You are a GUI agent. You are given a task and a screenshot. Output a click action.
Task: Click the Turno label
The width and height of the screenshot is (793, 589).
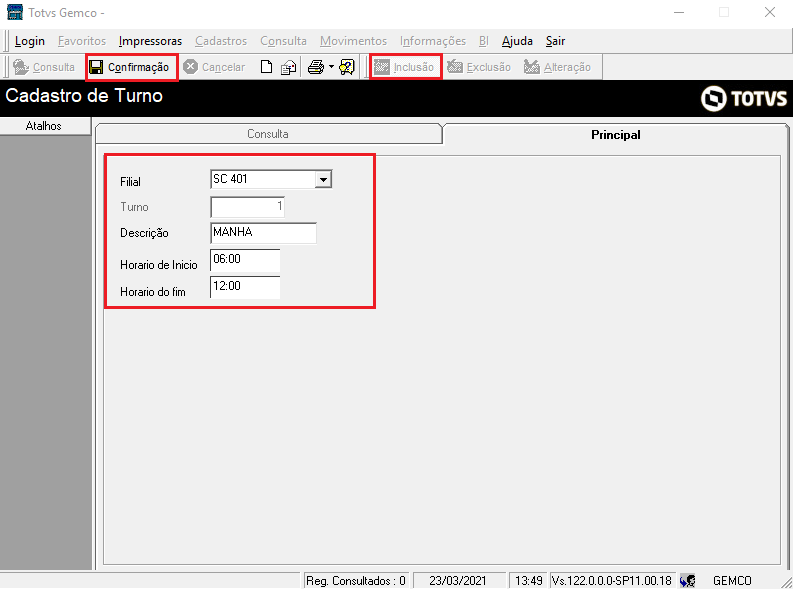(134, 207)
